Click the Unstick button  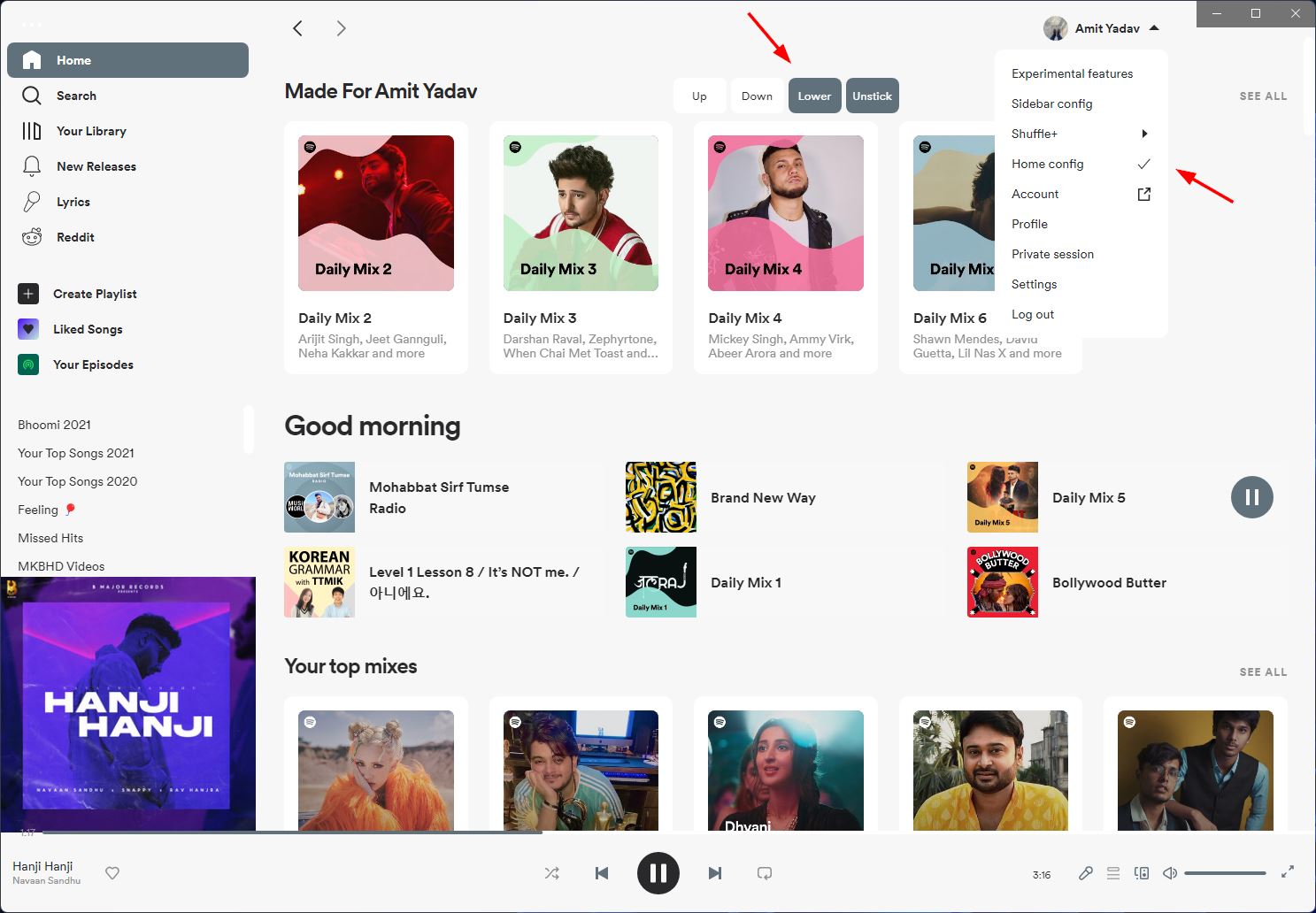(x=872, y=96)
